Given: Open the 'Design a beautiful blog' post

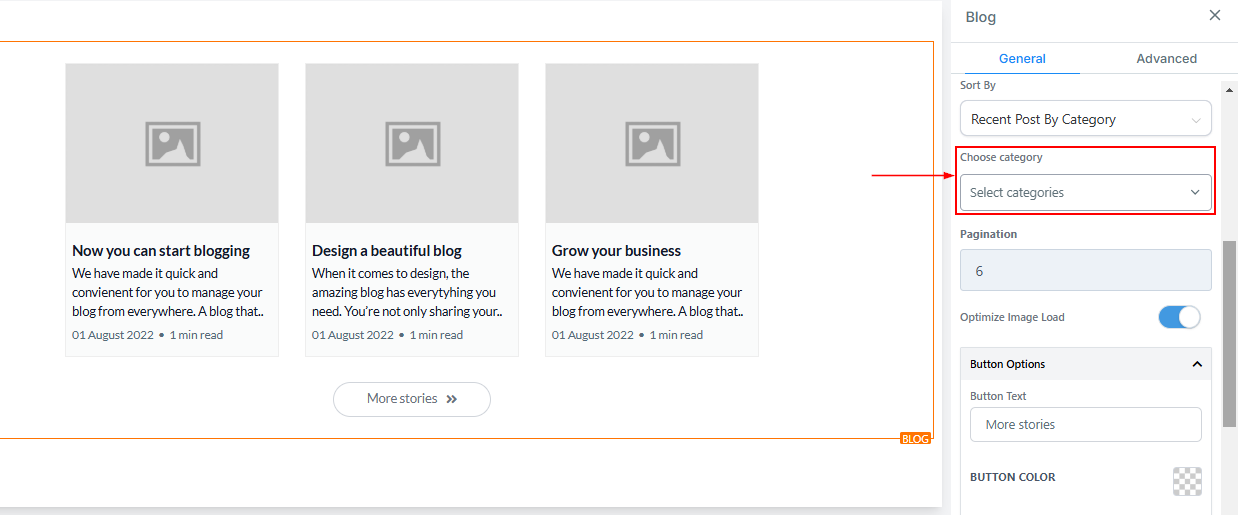Looking at the screenshot, I should (387, 251).
